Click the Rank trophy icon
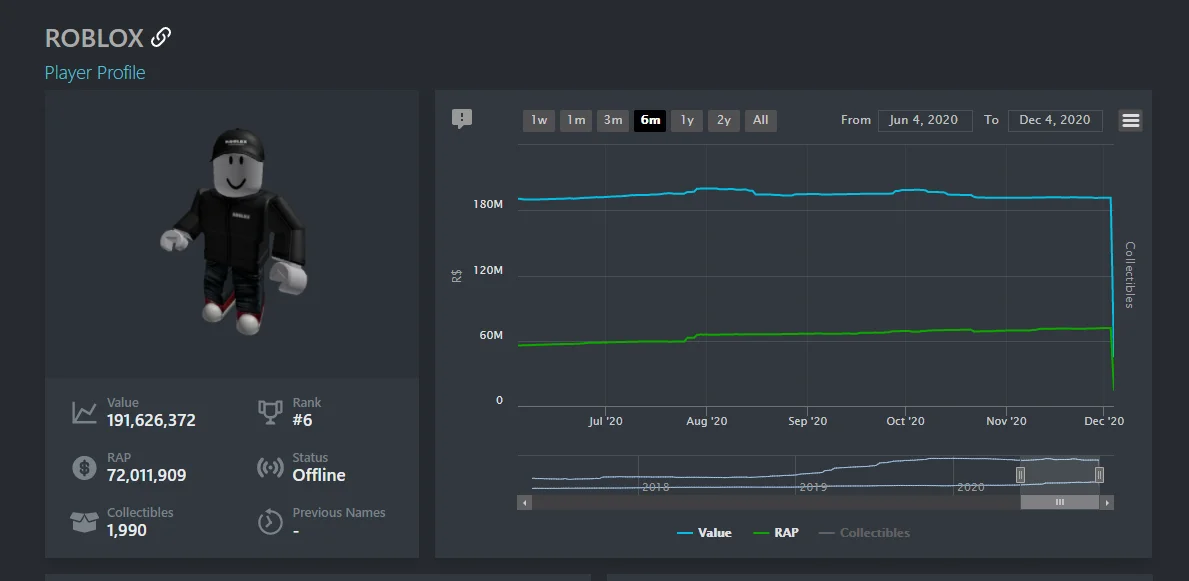The height and width of the screenshot is (581, 1189). (x=270, y=412)
